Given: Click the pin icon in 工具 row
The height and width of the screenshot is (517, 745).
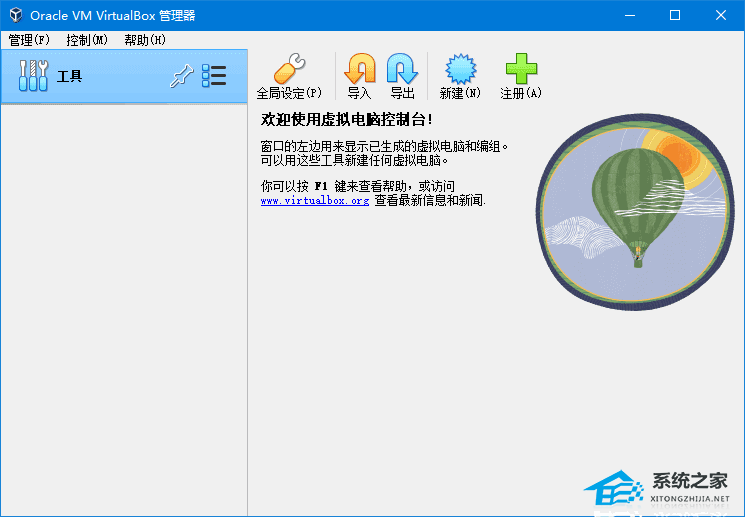Looking at the screenshot, I should 181,76.
